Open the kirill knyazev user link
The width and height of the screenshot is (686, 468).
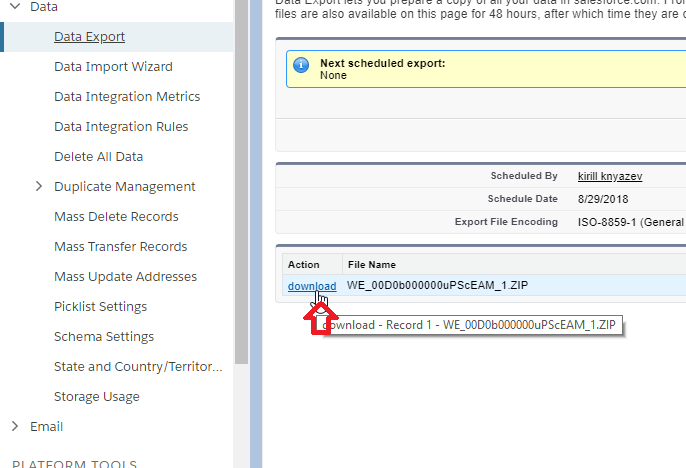click(x=610, y=176)
